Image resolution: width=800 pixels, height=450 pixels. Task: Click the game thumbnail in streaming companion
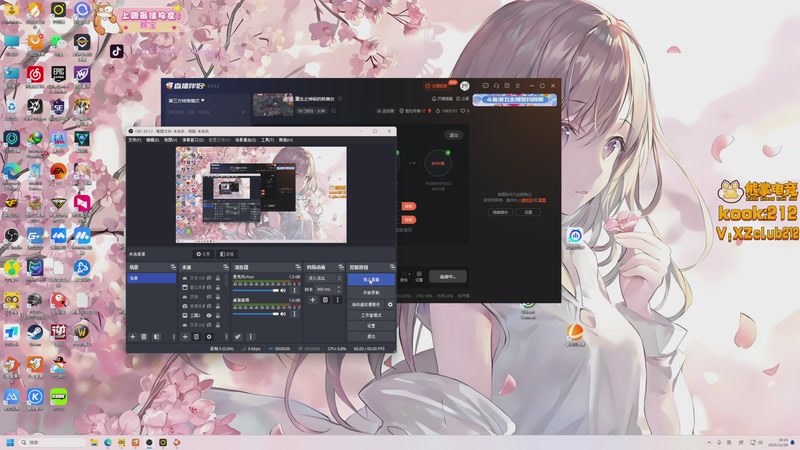[273, 105]
